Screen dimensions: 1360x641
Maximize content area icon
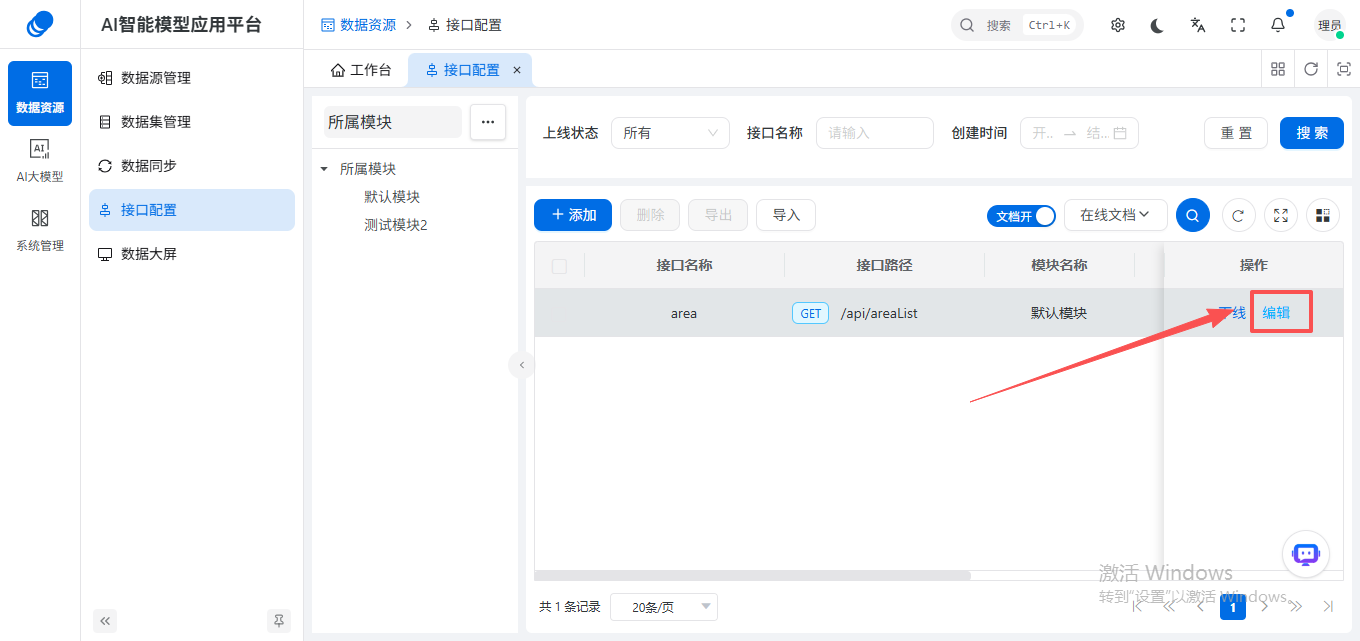click(1344, 69)
